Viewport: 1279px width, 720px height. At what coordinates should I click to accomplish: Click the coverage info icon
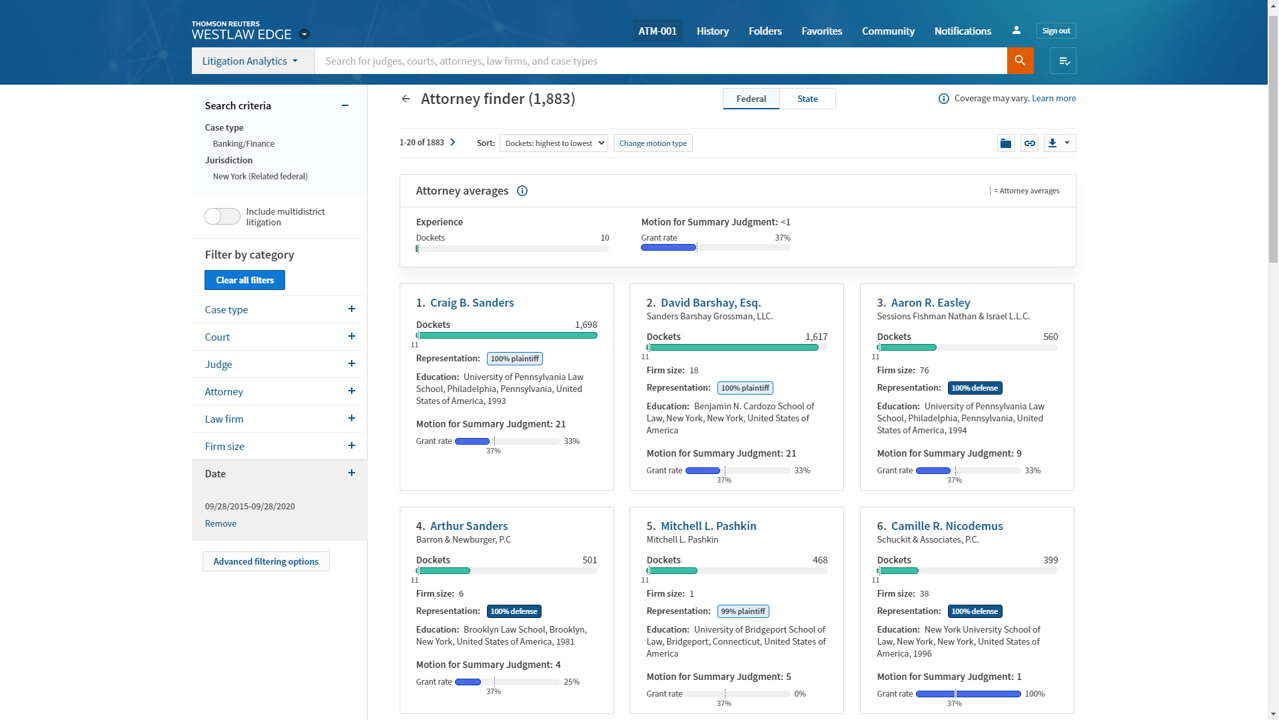pyautogui.click(x=943, y=99)
